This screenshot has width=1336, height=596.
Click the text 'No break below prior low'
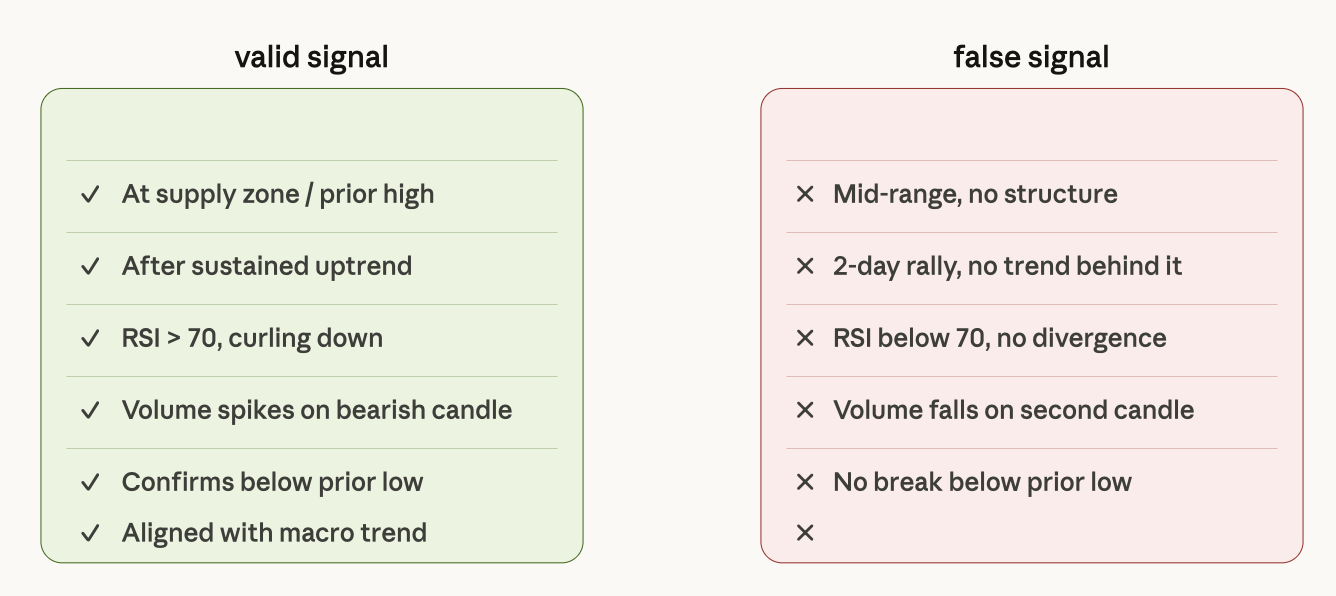tap(982, 482)
